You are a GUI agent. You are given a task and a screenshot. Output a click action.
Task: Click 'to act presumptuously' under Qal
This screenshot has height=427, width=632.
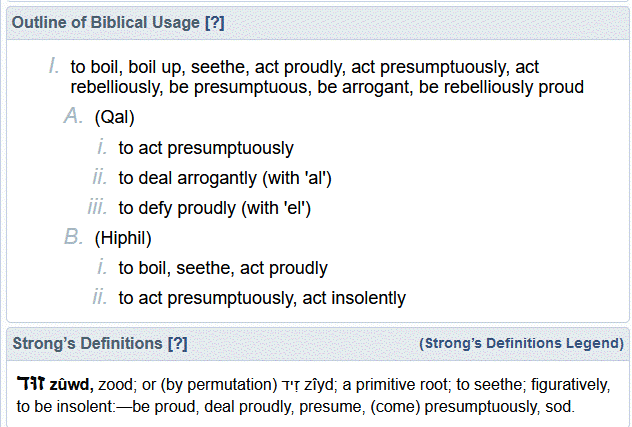coord(206,148)
